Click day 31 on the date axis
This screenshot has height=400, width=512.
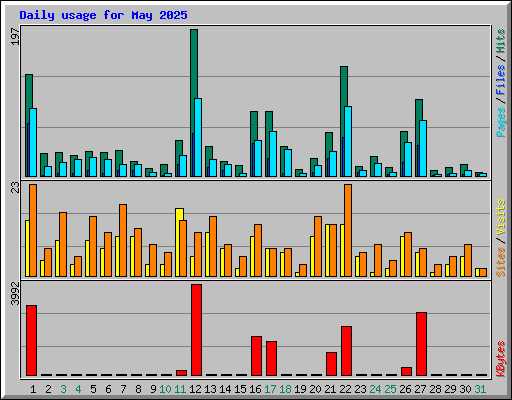point(480,389)
